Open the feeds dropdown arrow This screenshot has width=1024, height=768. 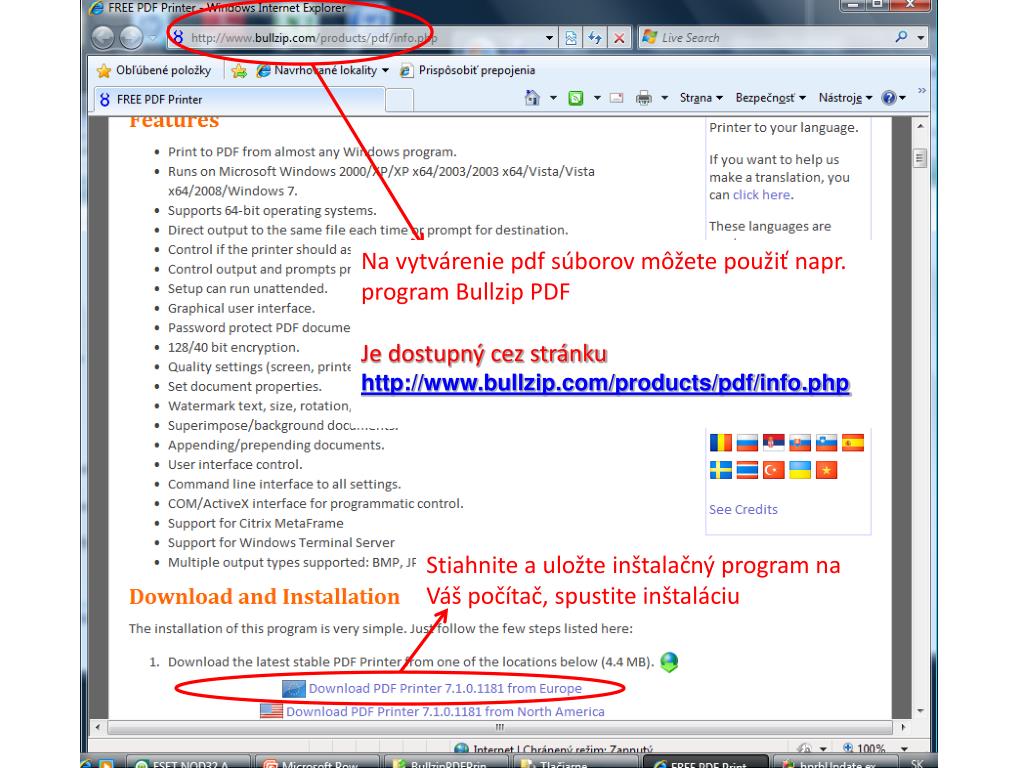click(x=597, y=98)
